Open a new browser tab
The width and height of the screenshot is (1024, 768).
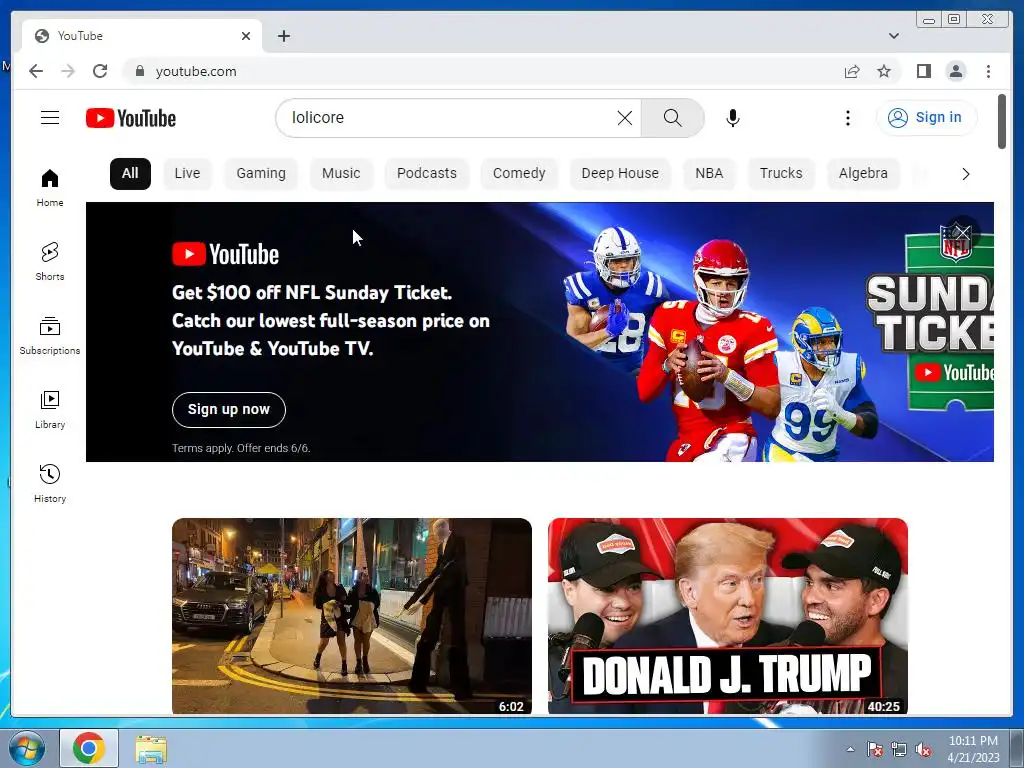click(283, 36)
